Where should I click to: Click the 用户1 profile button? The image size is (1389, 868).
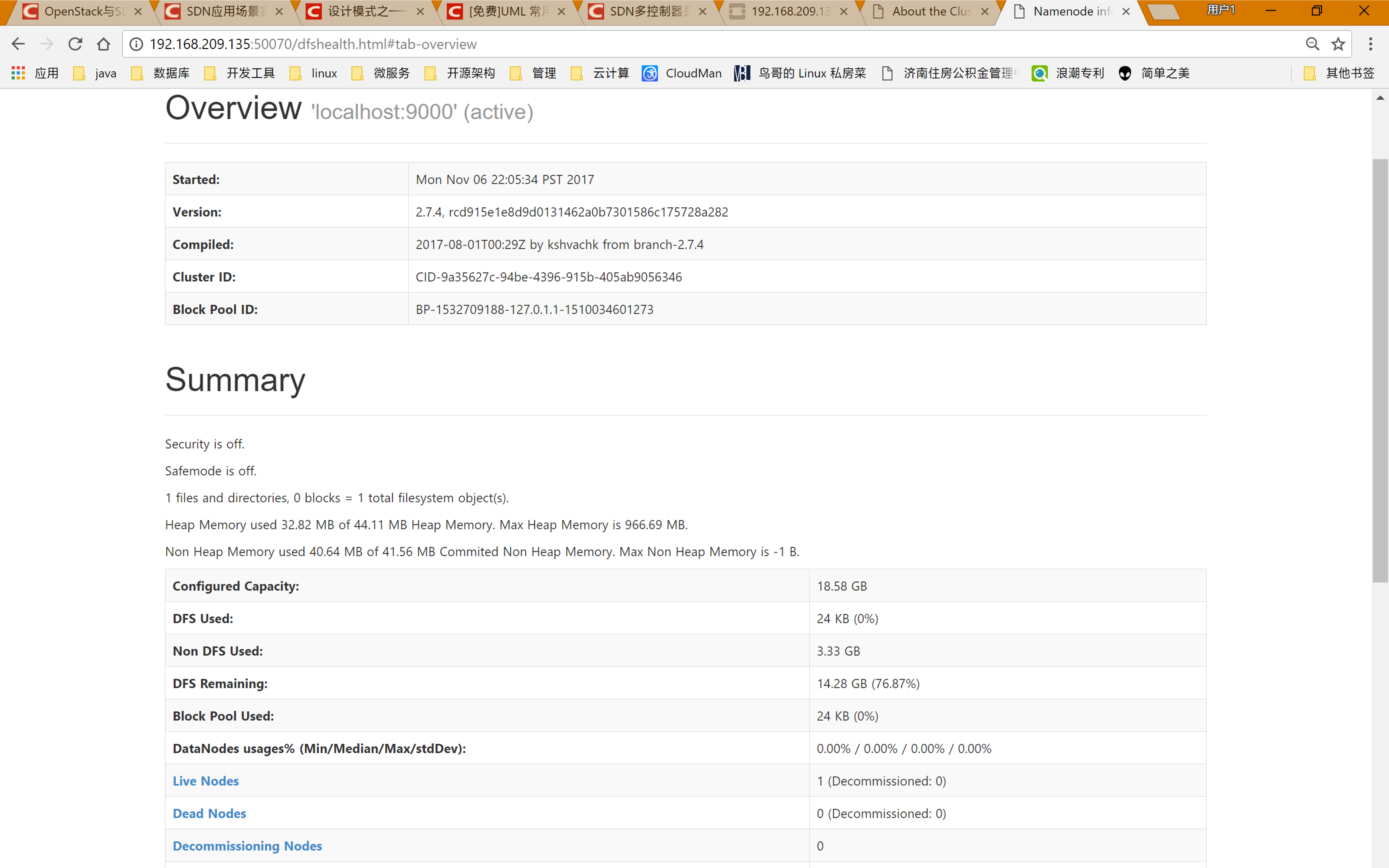pyautogui.click(x=1221, y=10)
